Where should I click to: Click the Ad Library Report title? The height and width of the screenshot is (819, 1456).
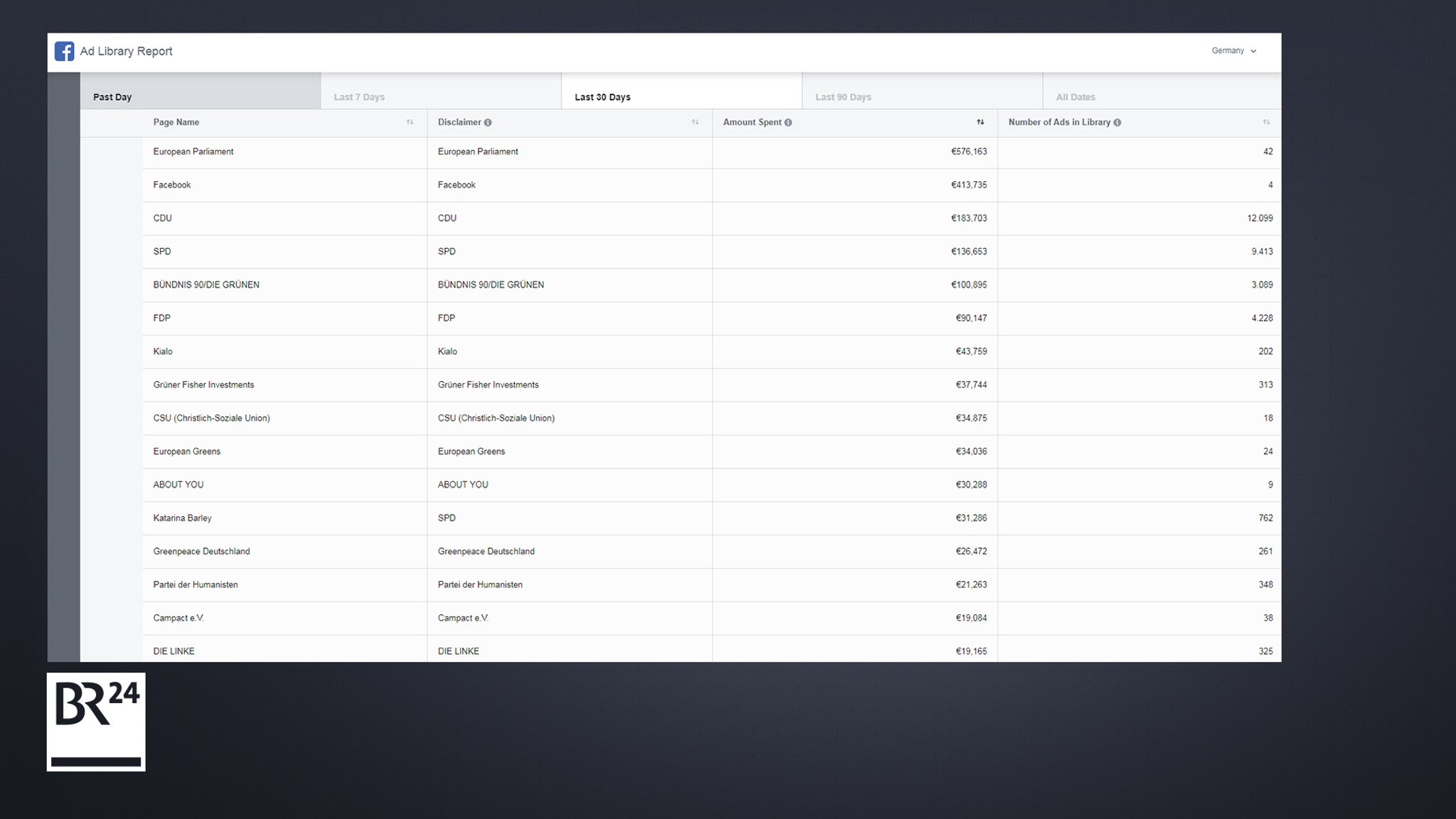pos(126,51)
